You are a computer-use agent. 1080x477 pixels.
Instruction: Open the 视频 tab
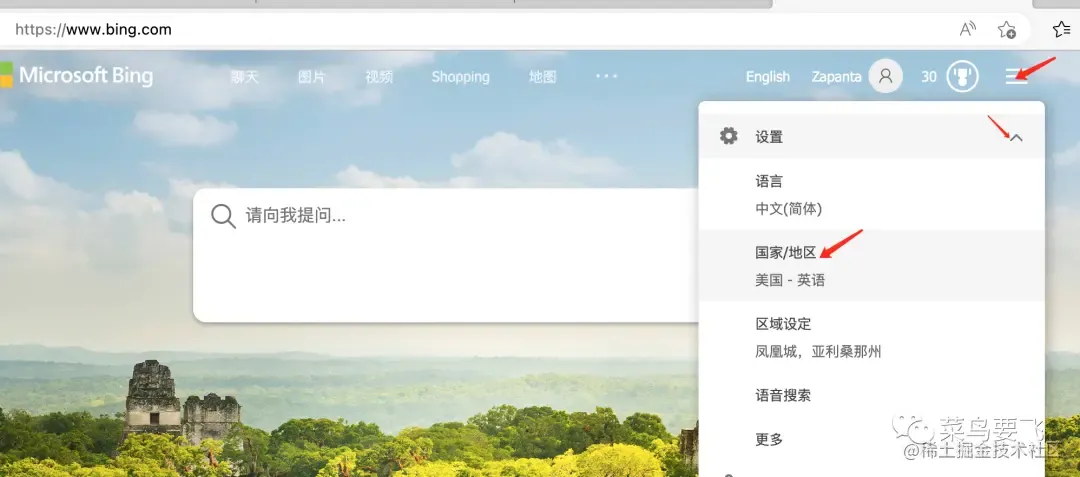(x=379, y=77)
